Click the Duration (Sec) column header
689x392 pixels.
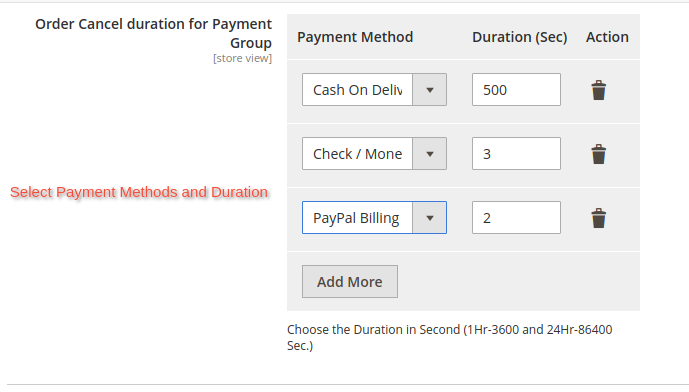[519, 37]
